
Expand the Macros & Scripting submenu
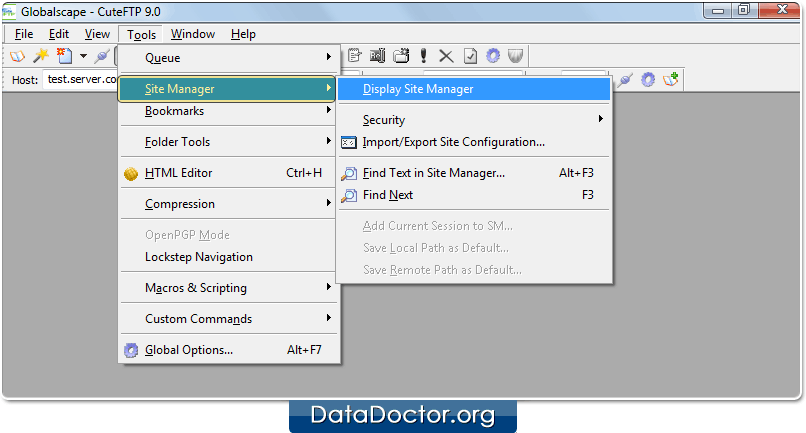point(229,287)
